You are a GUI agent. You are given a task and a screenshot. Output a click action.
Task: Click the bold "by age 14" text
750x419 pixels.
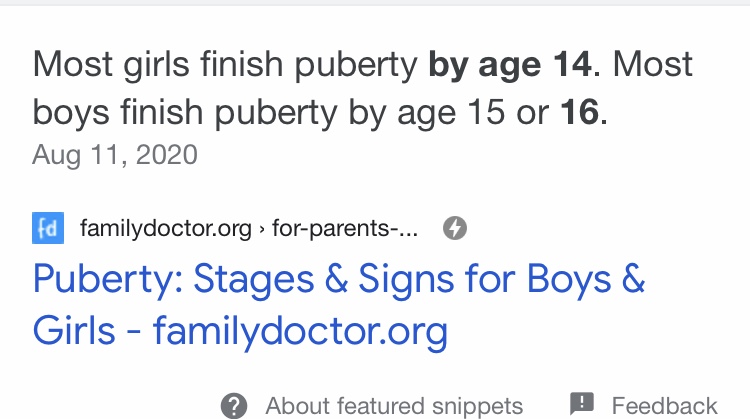tap(510, 65)
